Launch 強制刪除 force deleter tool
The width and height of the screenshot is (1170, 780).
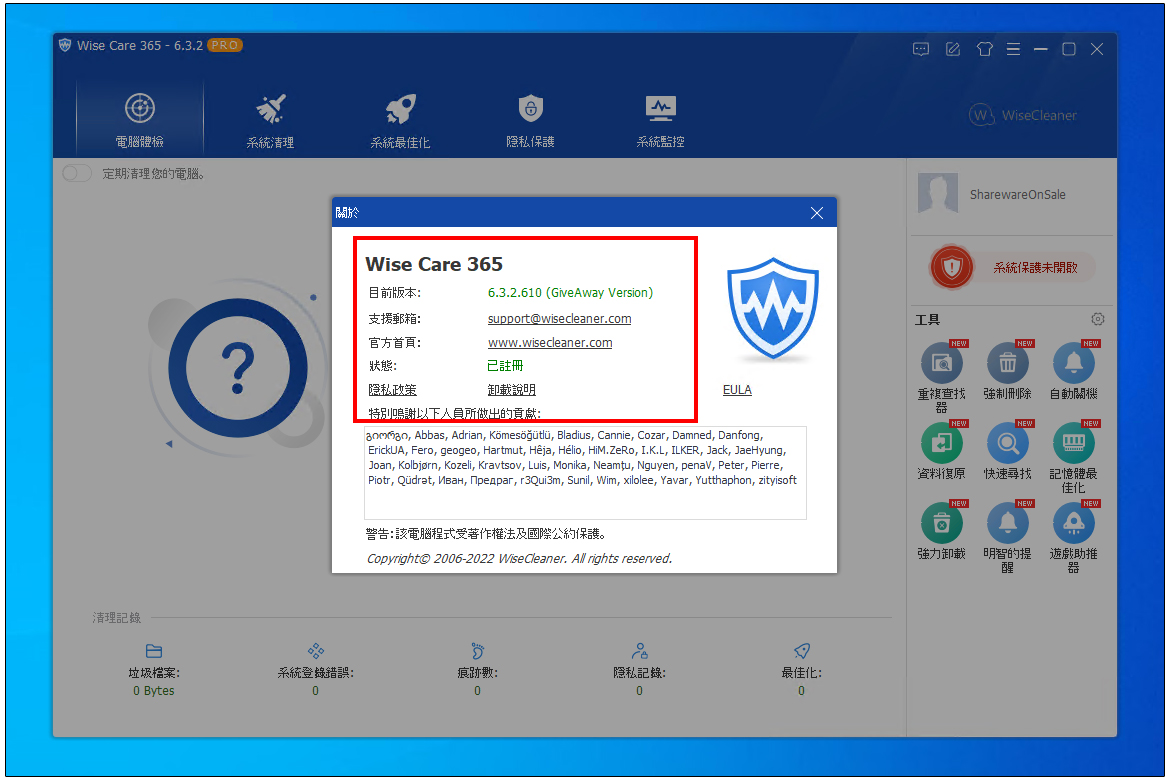click(x=1007, y=371)
